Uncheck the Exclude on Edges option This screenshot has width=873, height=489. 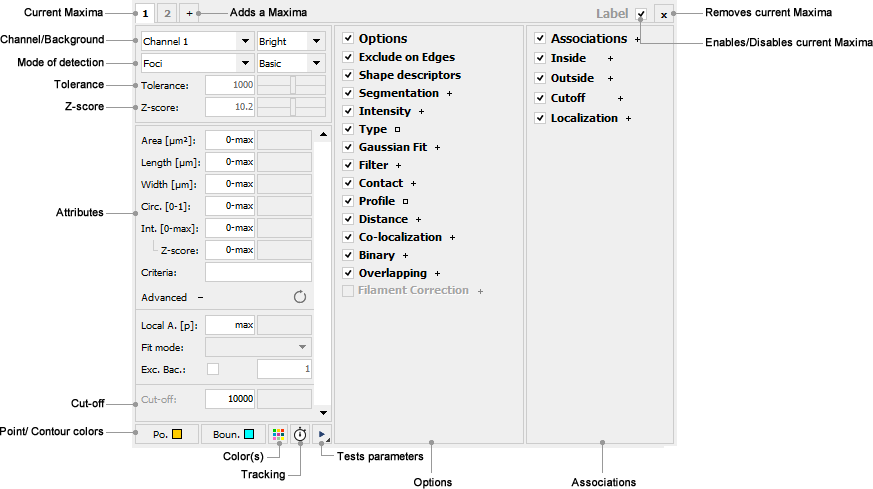[x=348, y=57]
